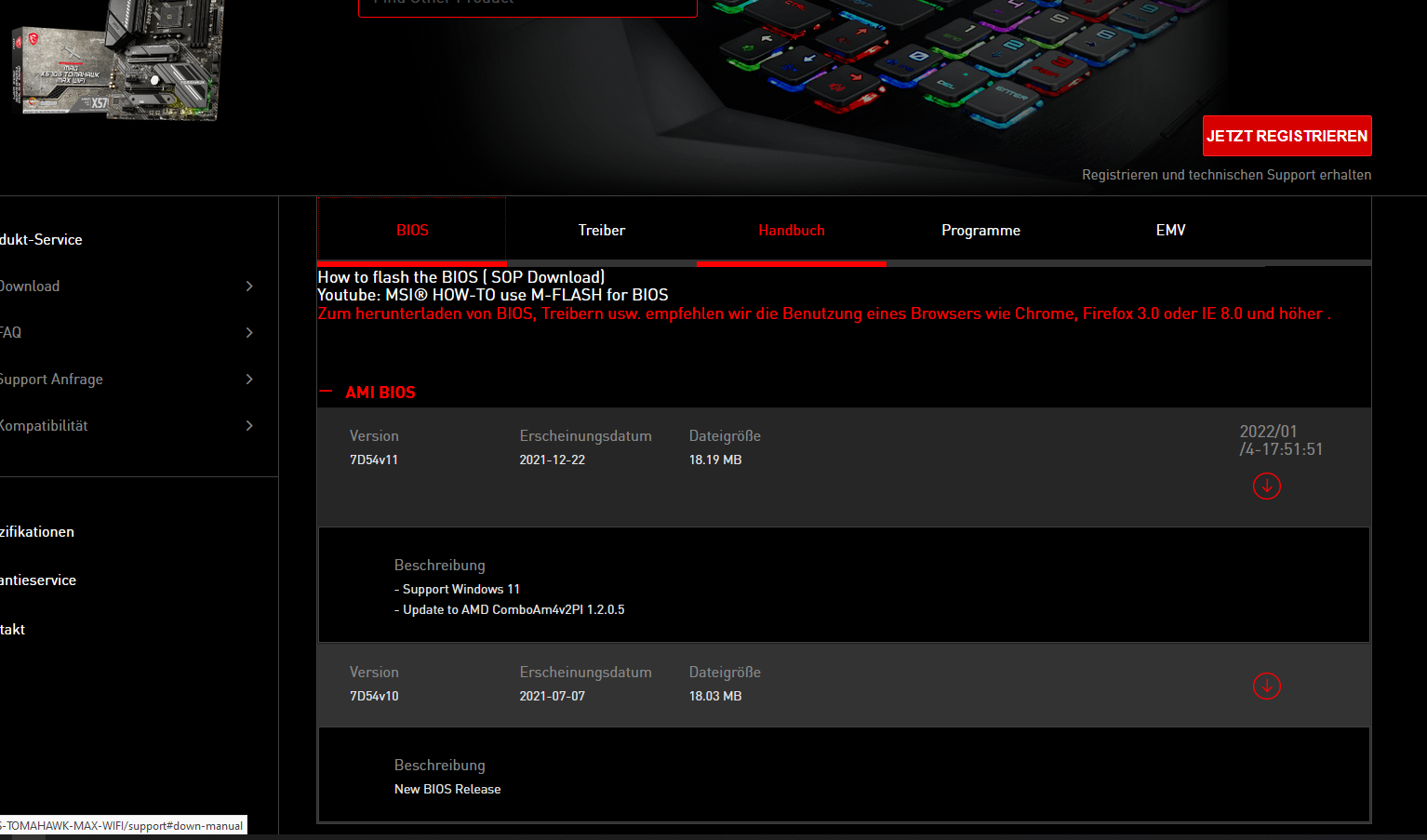Switch to the EMV tab
The width and height of the screenshot is (1427, 840).
pyautogui.click(x=1170, y=230)
